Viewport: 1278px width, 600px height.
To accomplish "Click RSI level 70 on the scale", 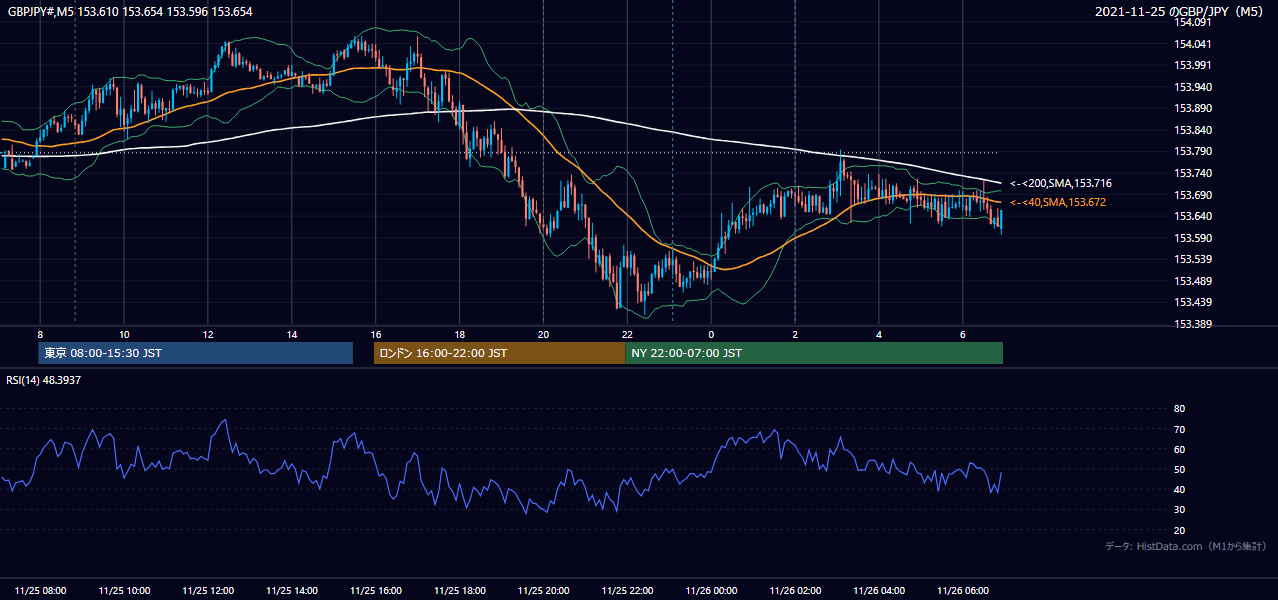I will [1180, 429].
